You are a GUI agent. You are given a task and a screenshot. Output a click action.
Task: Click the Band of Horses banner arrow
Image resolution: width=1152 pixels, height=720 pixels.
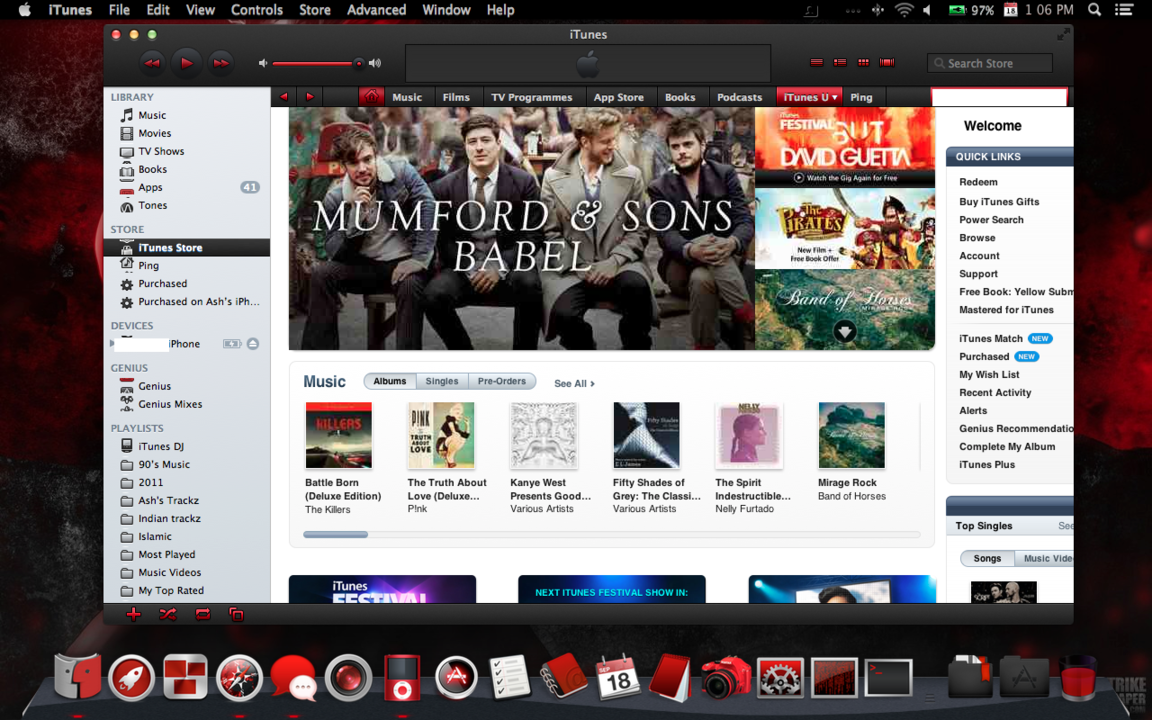[845, 331]
